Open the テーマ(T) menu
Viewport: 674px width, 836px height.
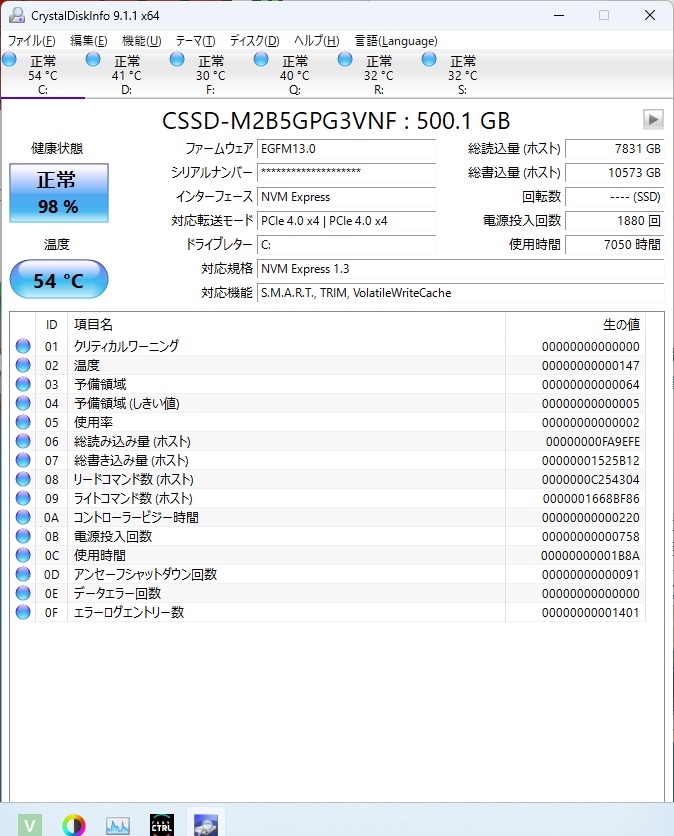point(195,41)
